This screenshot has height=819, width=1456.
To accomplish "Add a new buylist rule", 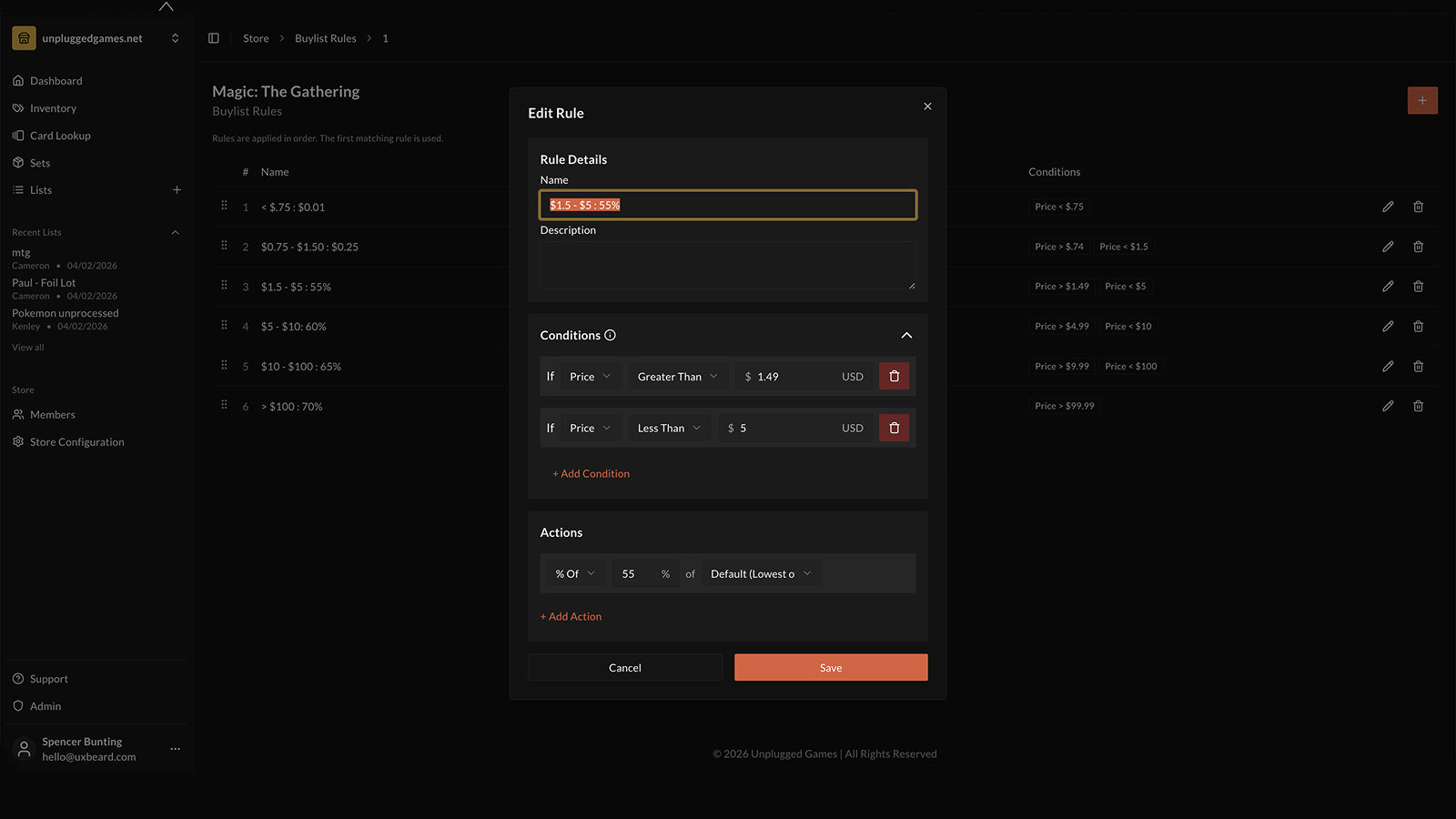I will (1422, 100).
